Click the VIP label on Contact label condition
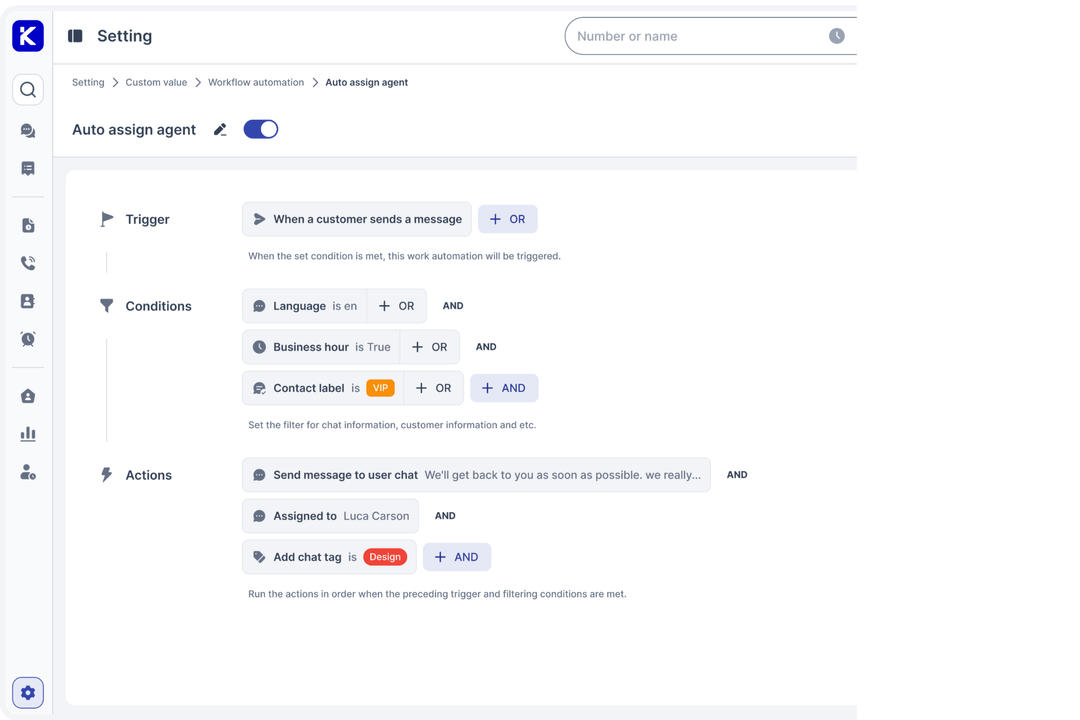 click(x=380, y=387)
